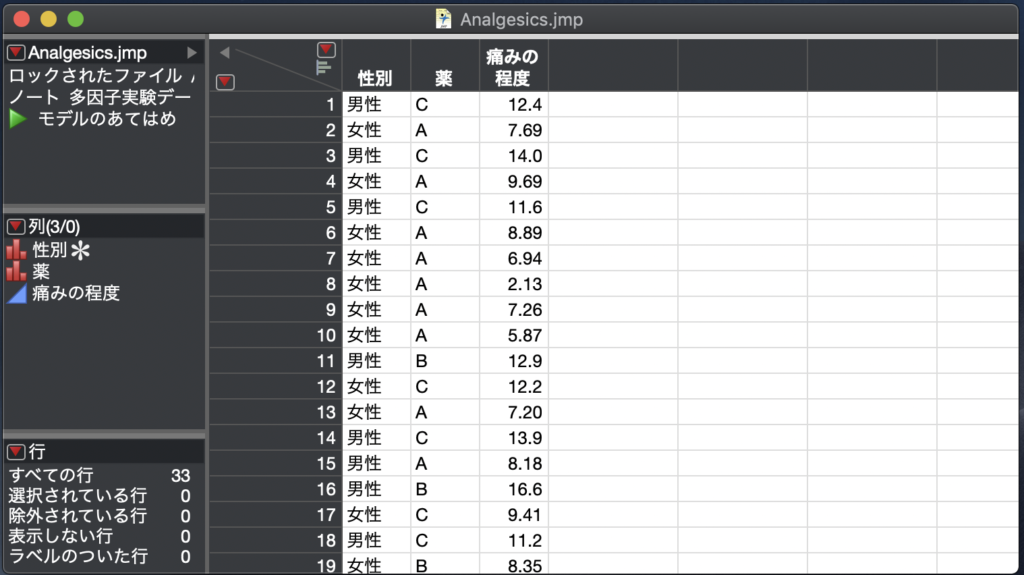Run the モデルのあてはめ script with green play icon
The width and height of the screenshot is (1024, 575).
[x=18, y=119]
